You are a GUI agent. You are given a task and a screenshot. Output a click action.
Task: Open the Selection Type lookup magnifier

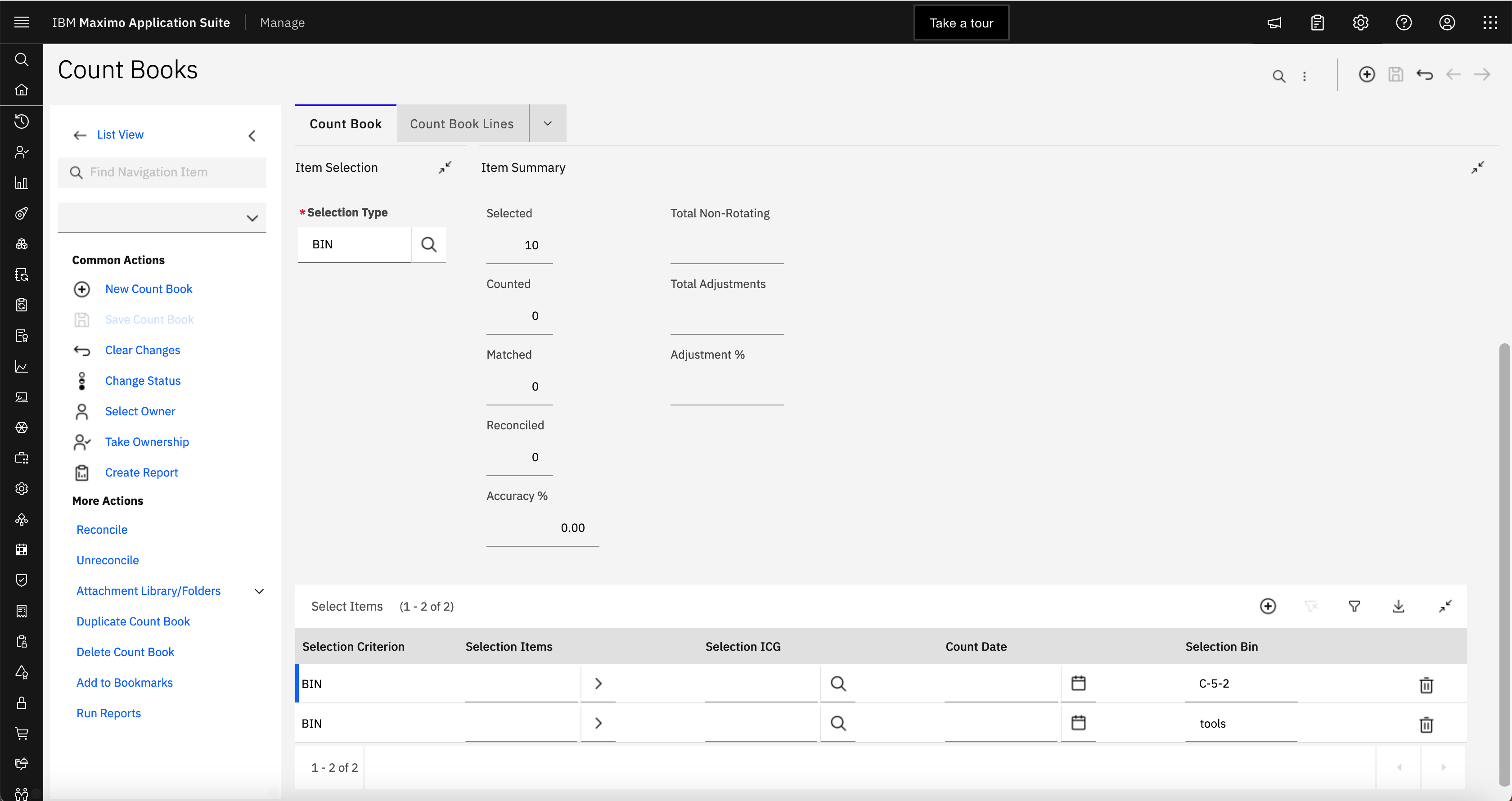point(429,245)
